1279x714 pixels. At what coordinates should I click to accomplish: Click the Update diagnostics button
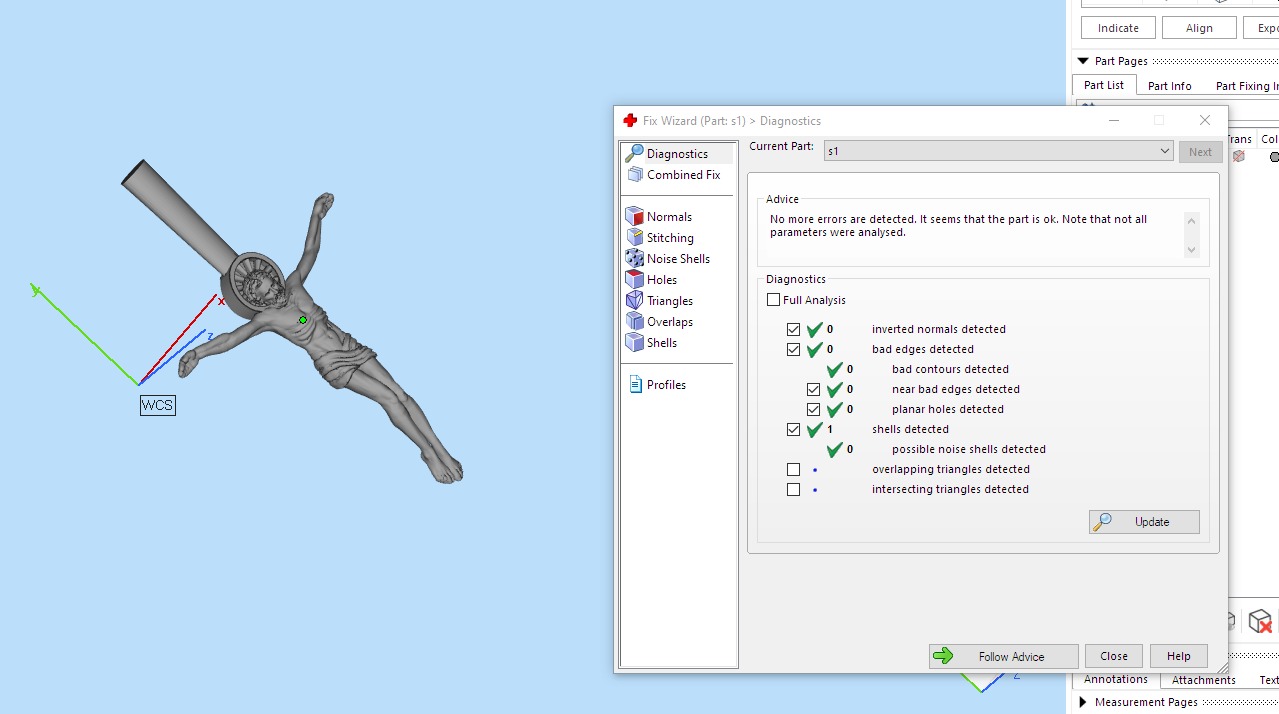[x=1144, y=522]
